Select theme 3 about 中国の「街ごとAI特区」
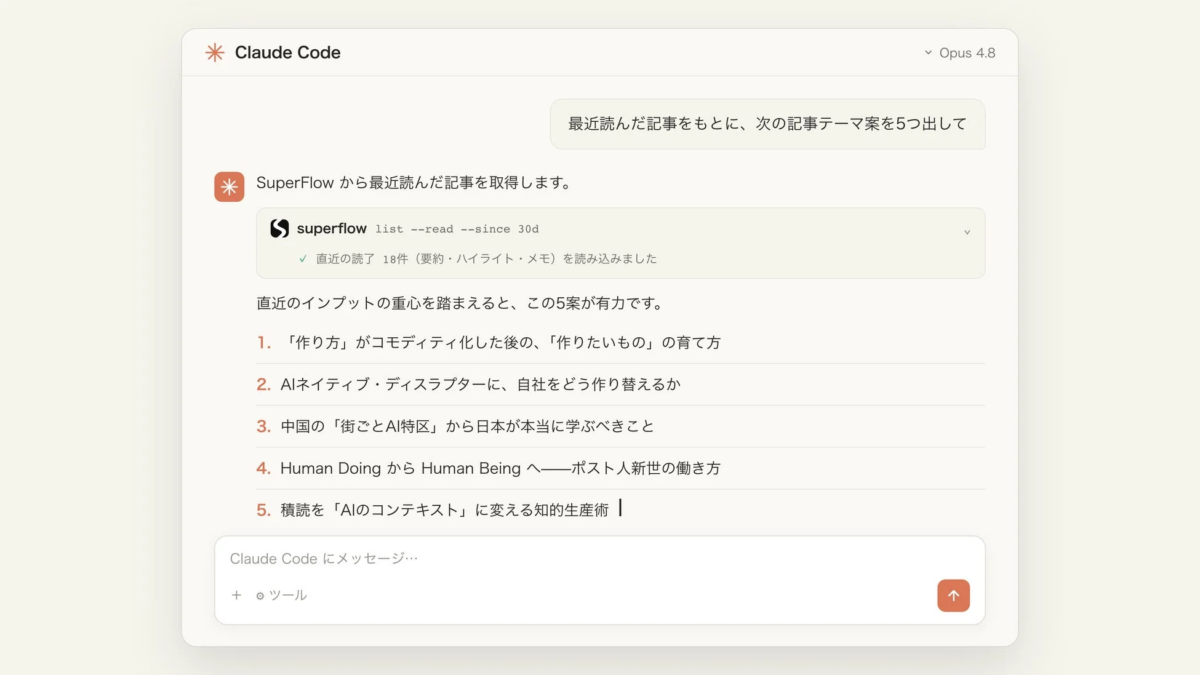This screenshot has height=675, width=1200. (455, 426)
